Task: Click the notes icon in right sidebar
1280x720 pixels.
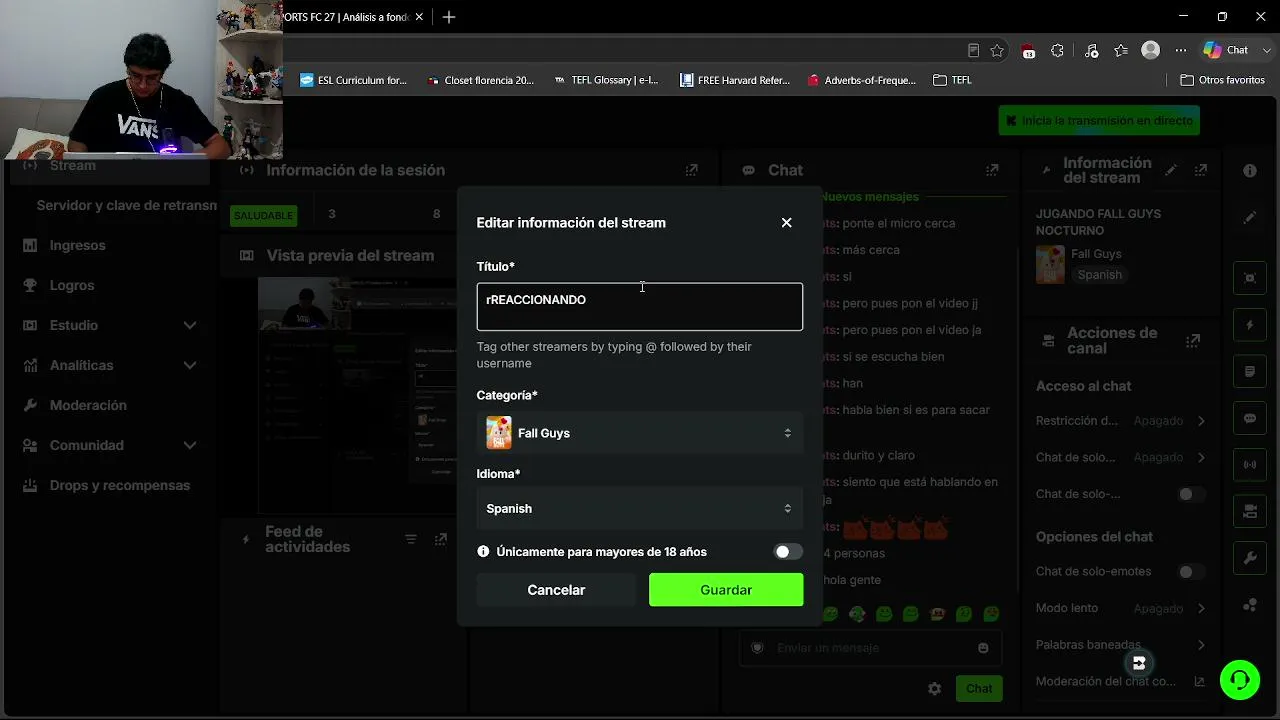Action: (x=1250, y=372)
